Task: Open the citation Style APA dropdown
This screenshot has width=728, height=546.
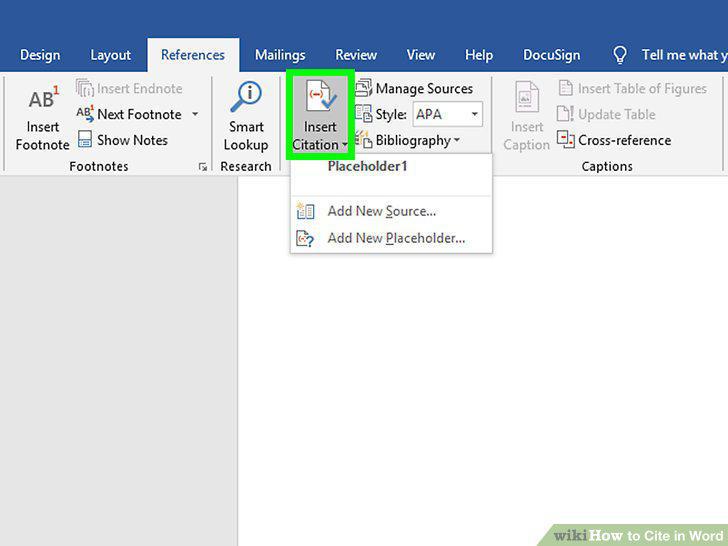Action: click(x=448, y=114)
